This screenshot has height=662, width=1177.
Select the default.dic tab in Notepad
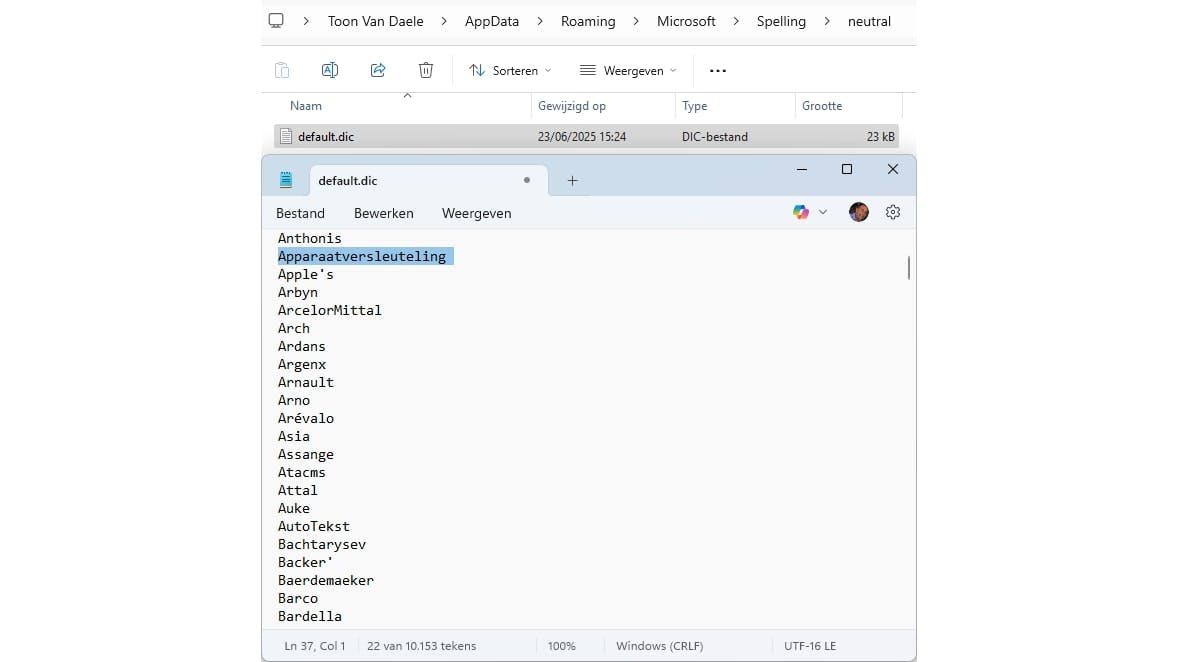pyautogui.click(x=429, y=181)
